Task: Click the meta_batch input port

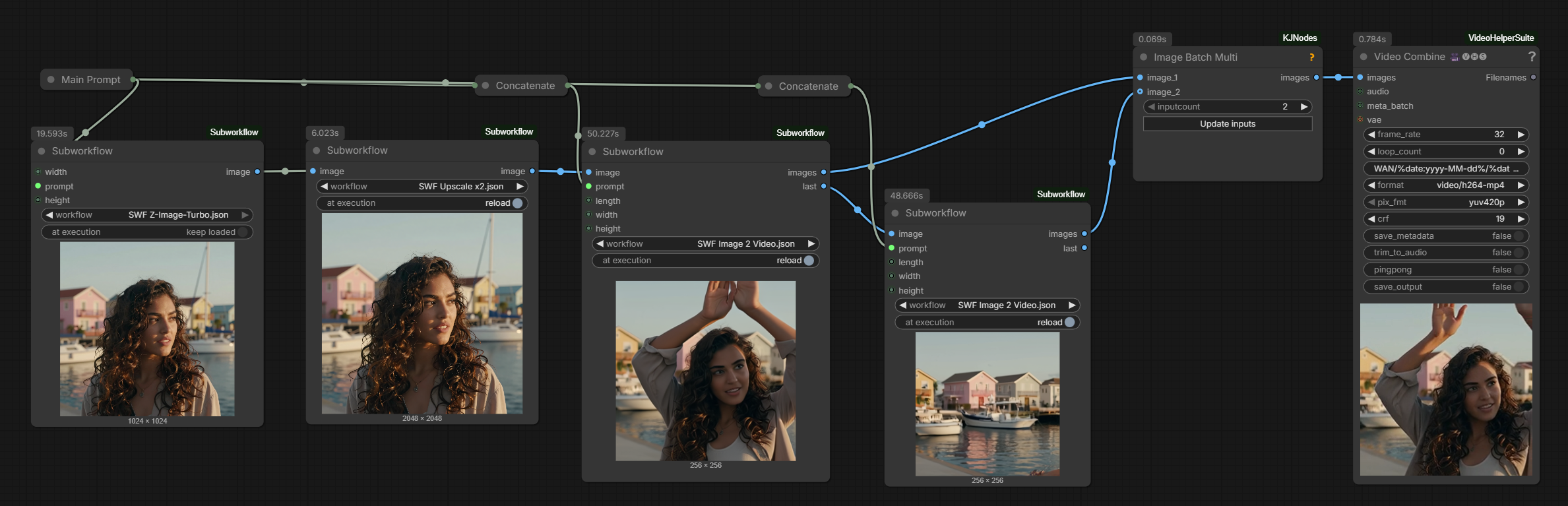Action: (1360, 106)
